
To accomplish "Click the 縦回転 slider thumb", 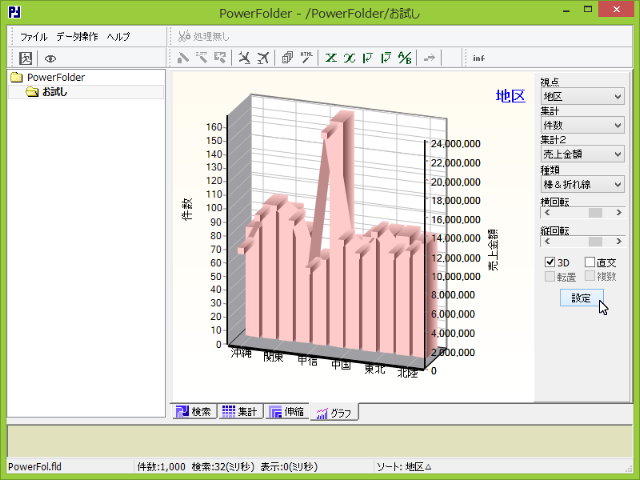I will point(596,242).
